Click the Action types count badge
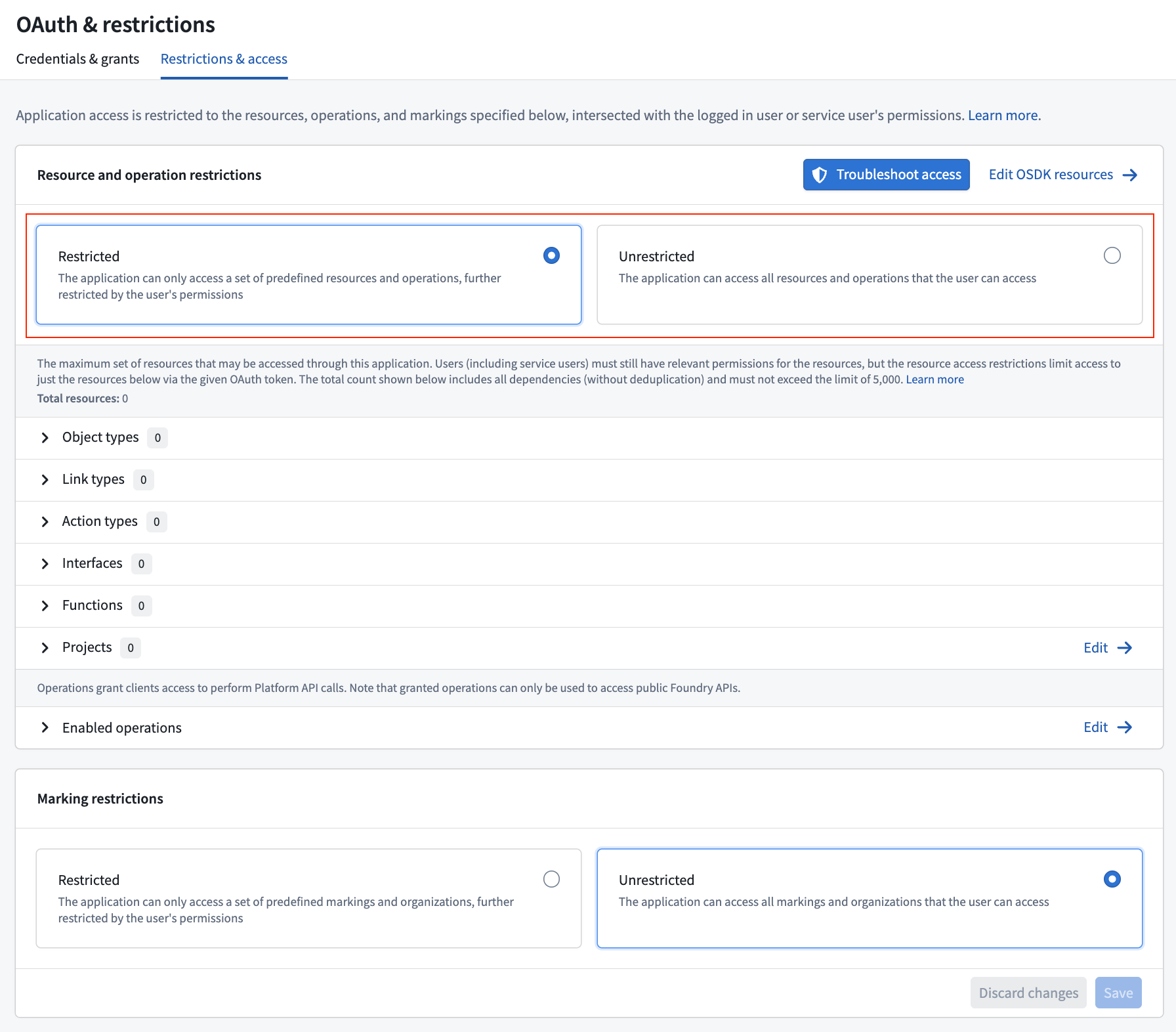1176x1032 pixels. click(156, 522)
